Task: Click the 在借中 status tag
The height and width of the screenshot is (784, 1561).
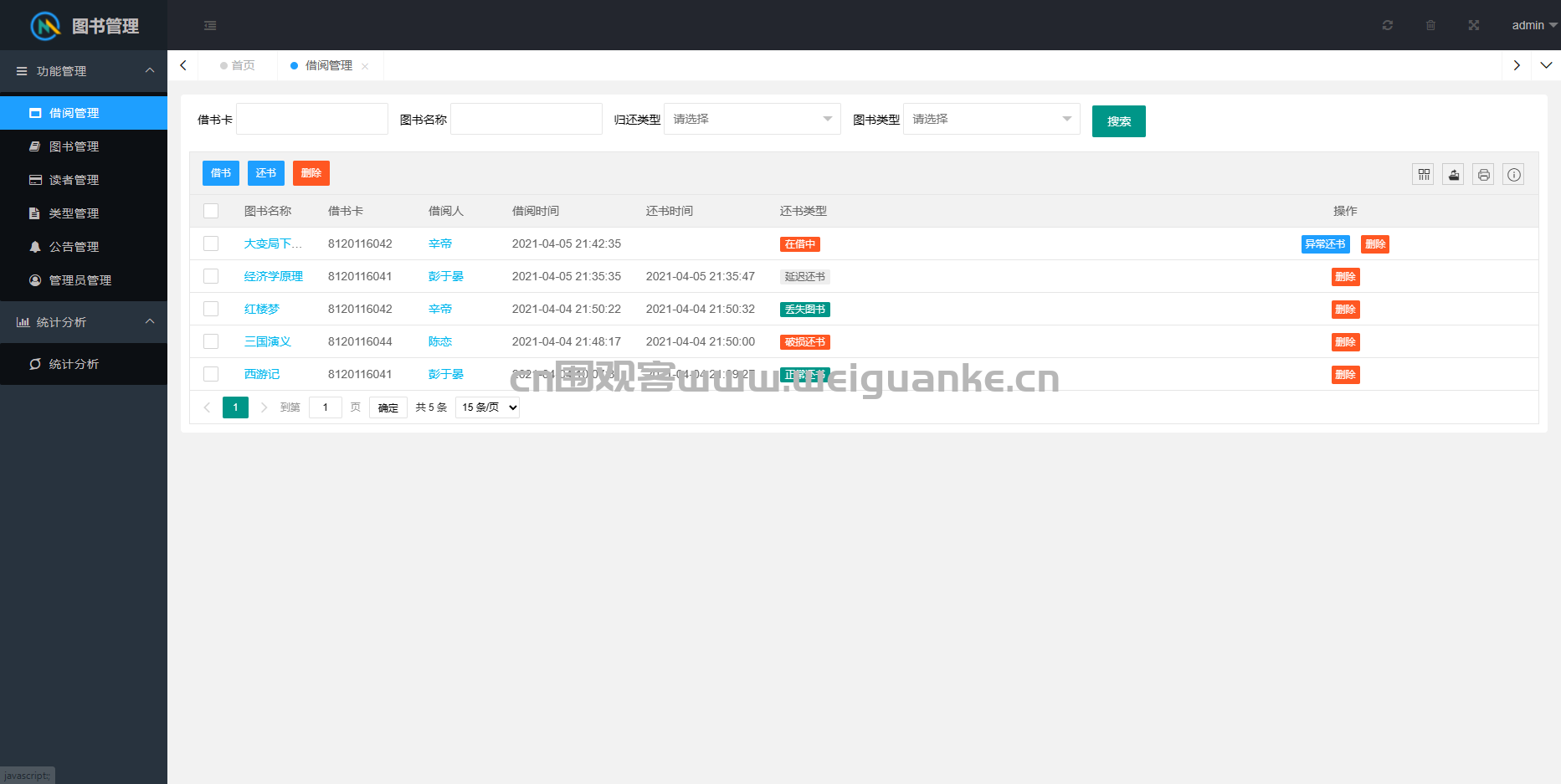Action: pos(800,244)
